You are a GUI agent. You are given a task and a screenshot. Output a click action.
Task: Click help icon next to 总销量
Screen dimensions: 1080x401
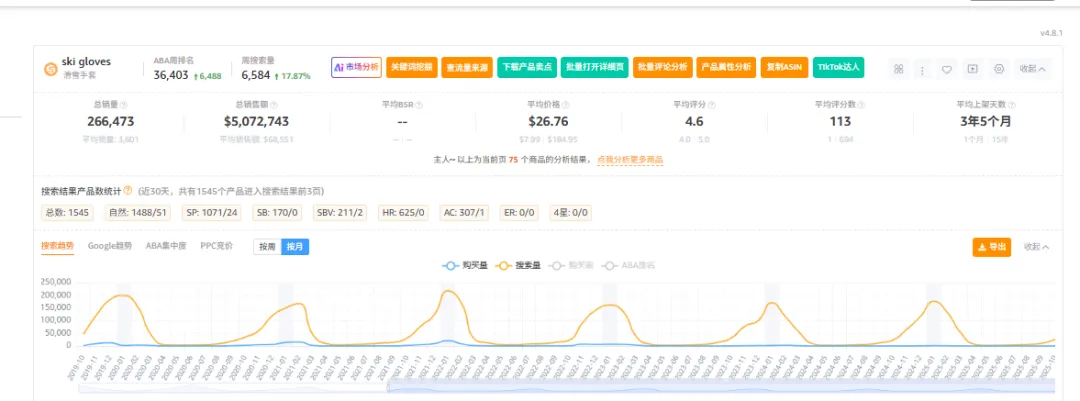tap(123, 105)
